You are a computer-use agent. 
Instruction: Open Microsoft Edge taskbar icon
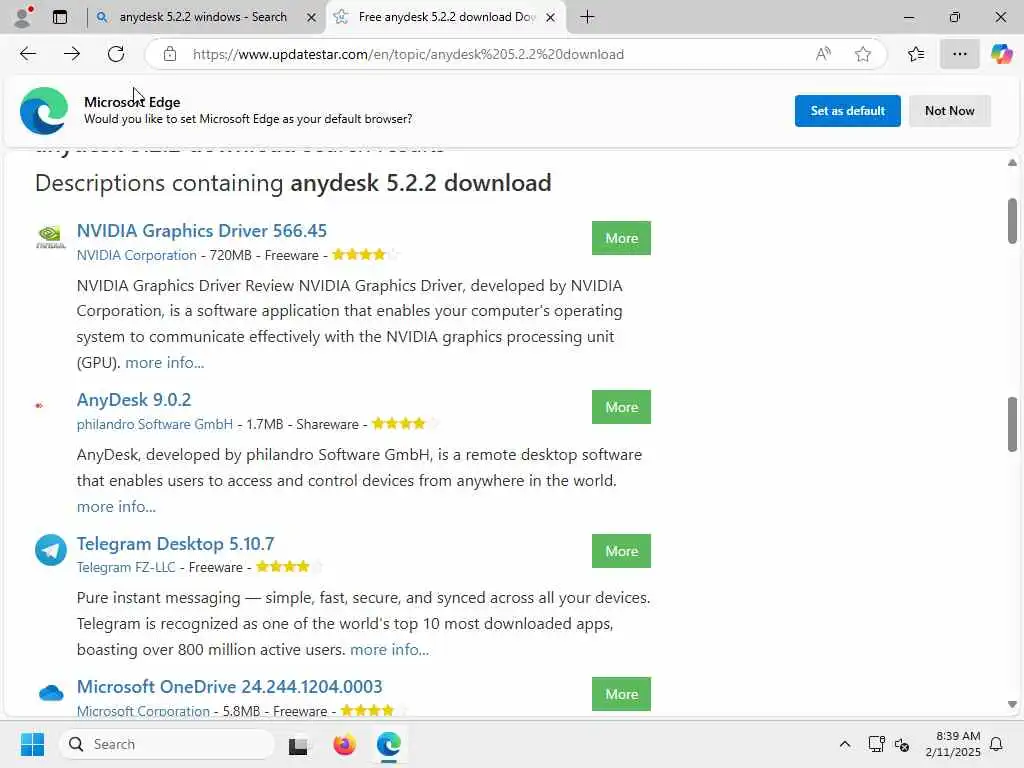click(x=389, y=744)
